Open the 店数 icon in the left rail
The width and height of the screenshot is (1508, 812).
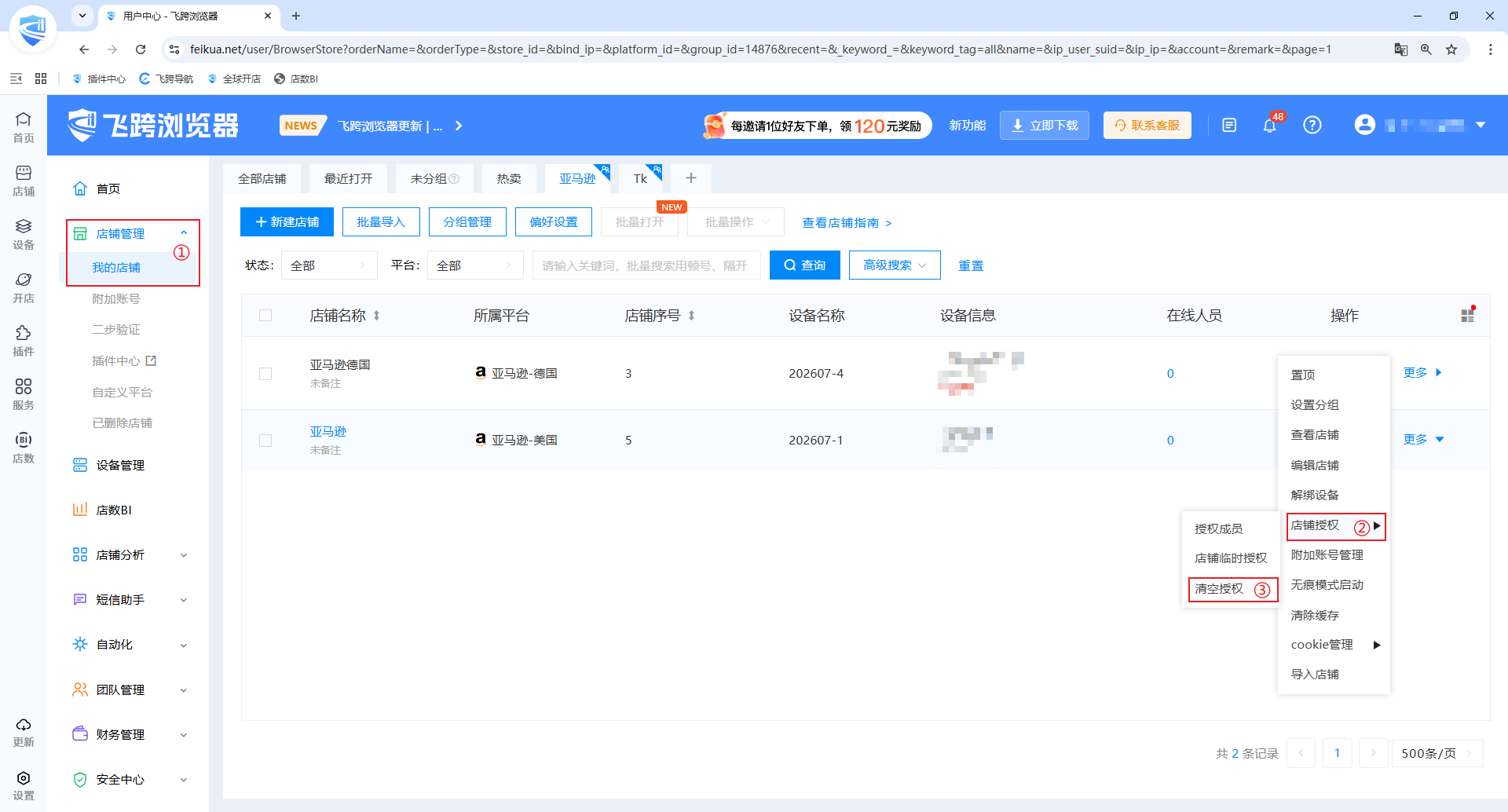pyautogui.click(x=24, y=448)
